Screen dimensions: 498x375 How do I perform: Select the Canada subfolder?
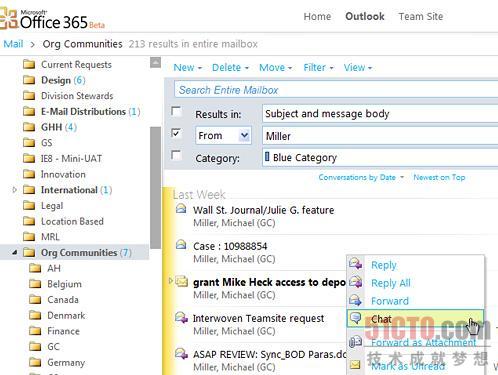tap(63, 300)
